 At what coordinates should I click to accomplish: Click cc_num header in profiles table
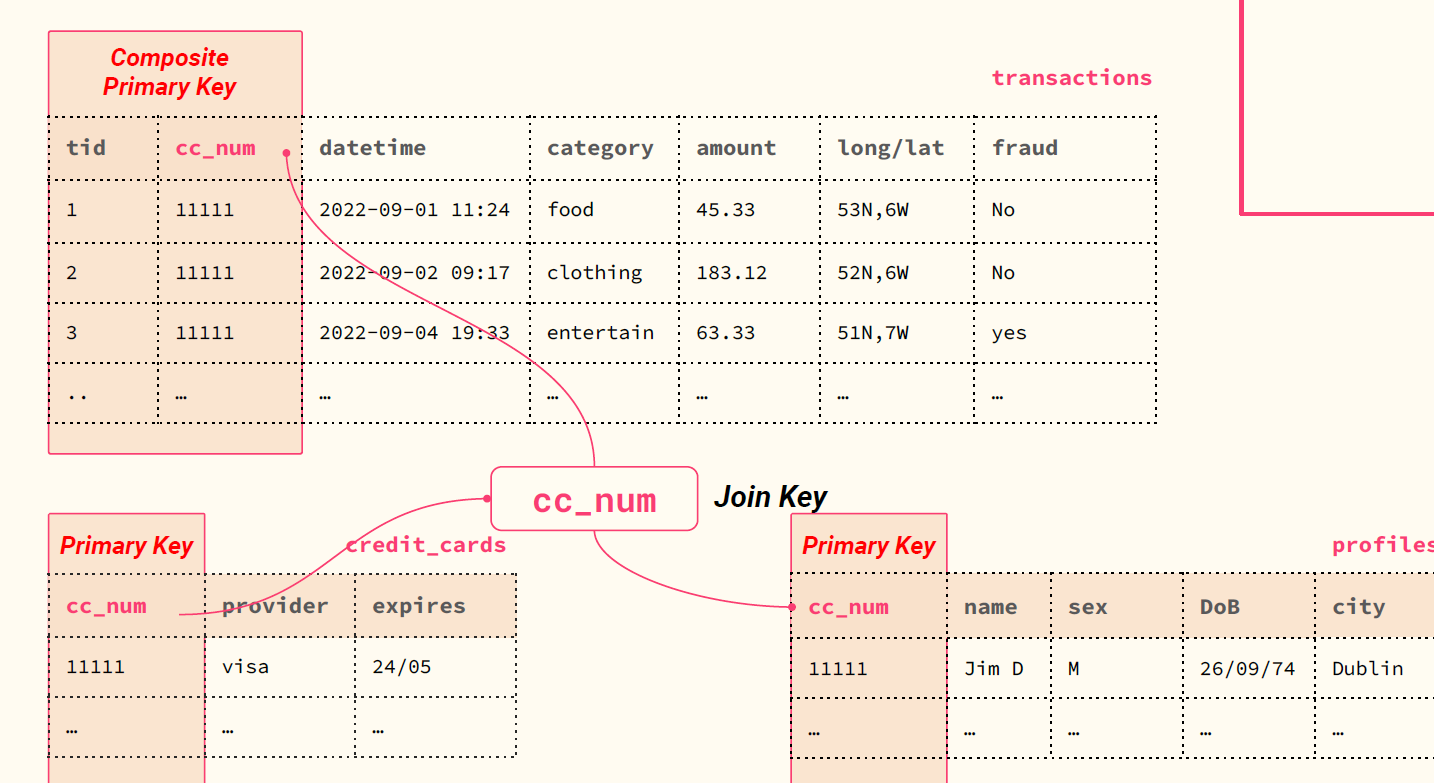[848, 607]
